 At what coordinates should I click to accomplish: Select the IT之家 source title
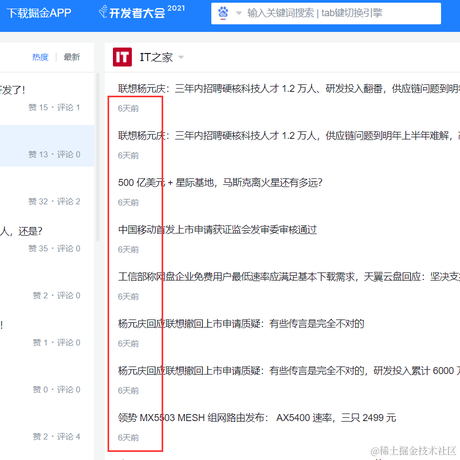point(156,57)
